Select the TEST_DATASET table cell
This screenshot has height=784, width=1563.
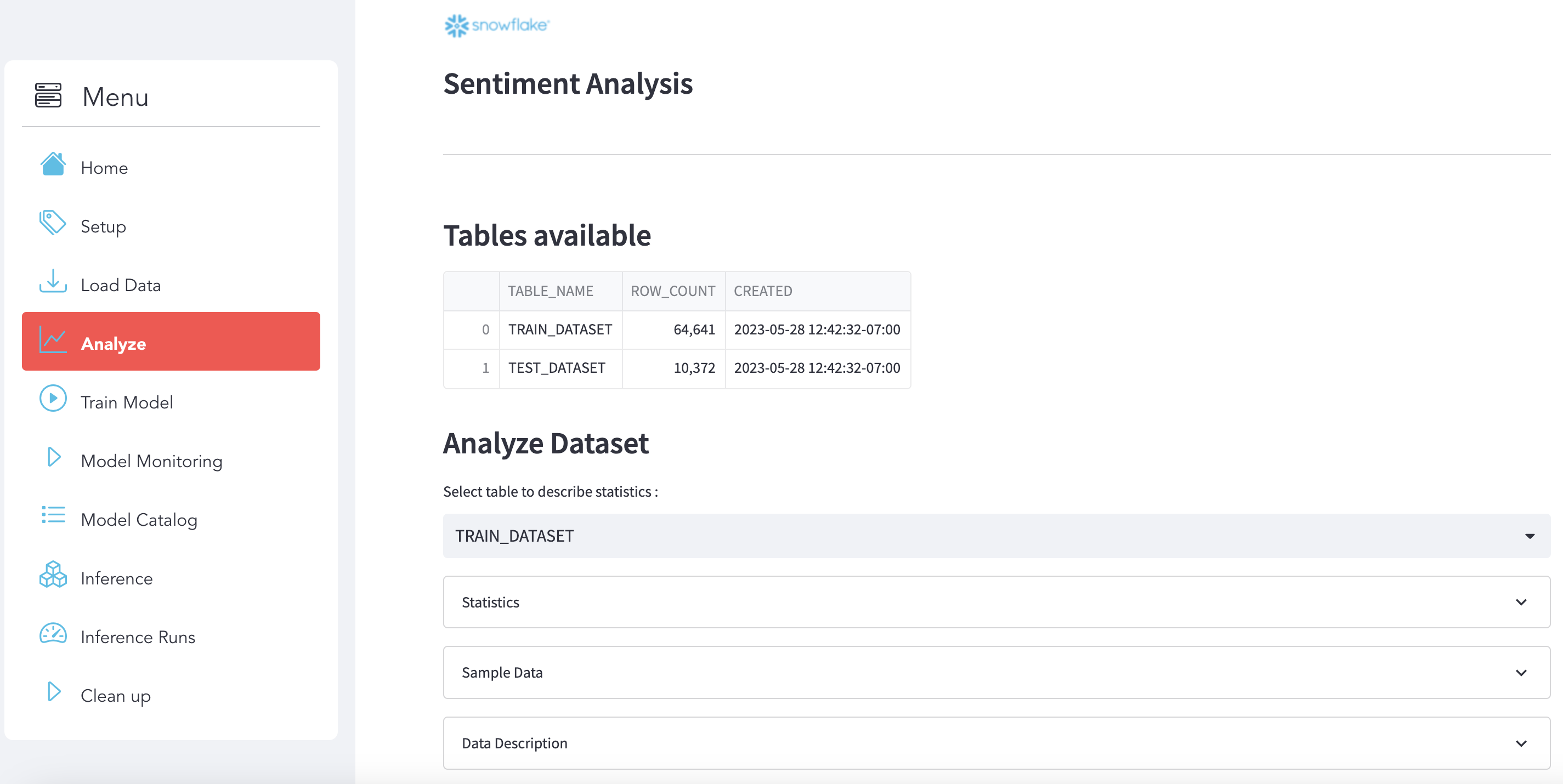pos(557,368)
